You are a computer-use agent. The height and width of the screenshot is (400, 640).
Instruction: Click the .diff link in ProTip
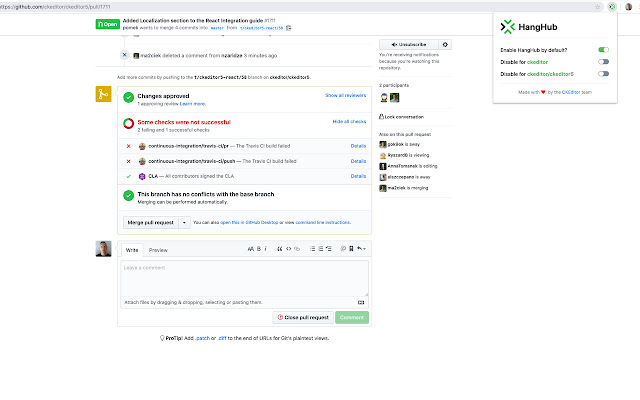pyautogui.click(x=222, y=338)
